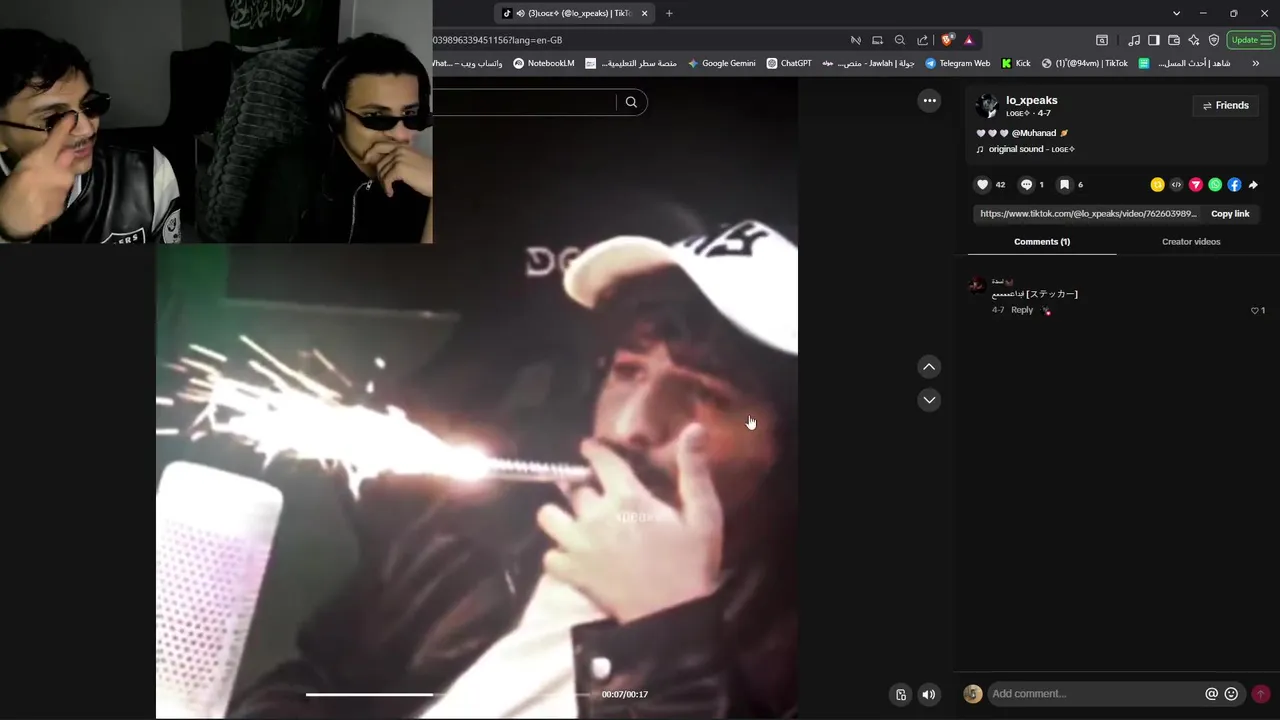Share the video to WhatsApp

pos(1215,185)
